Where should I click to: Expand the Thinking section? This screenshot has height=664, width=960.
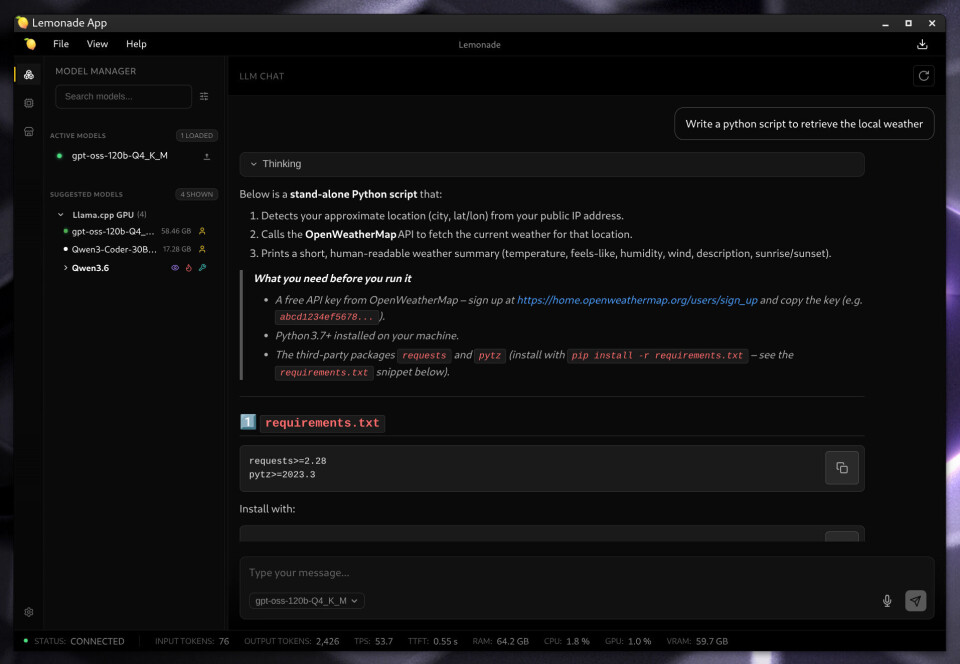[x=552, y=164]
